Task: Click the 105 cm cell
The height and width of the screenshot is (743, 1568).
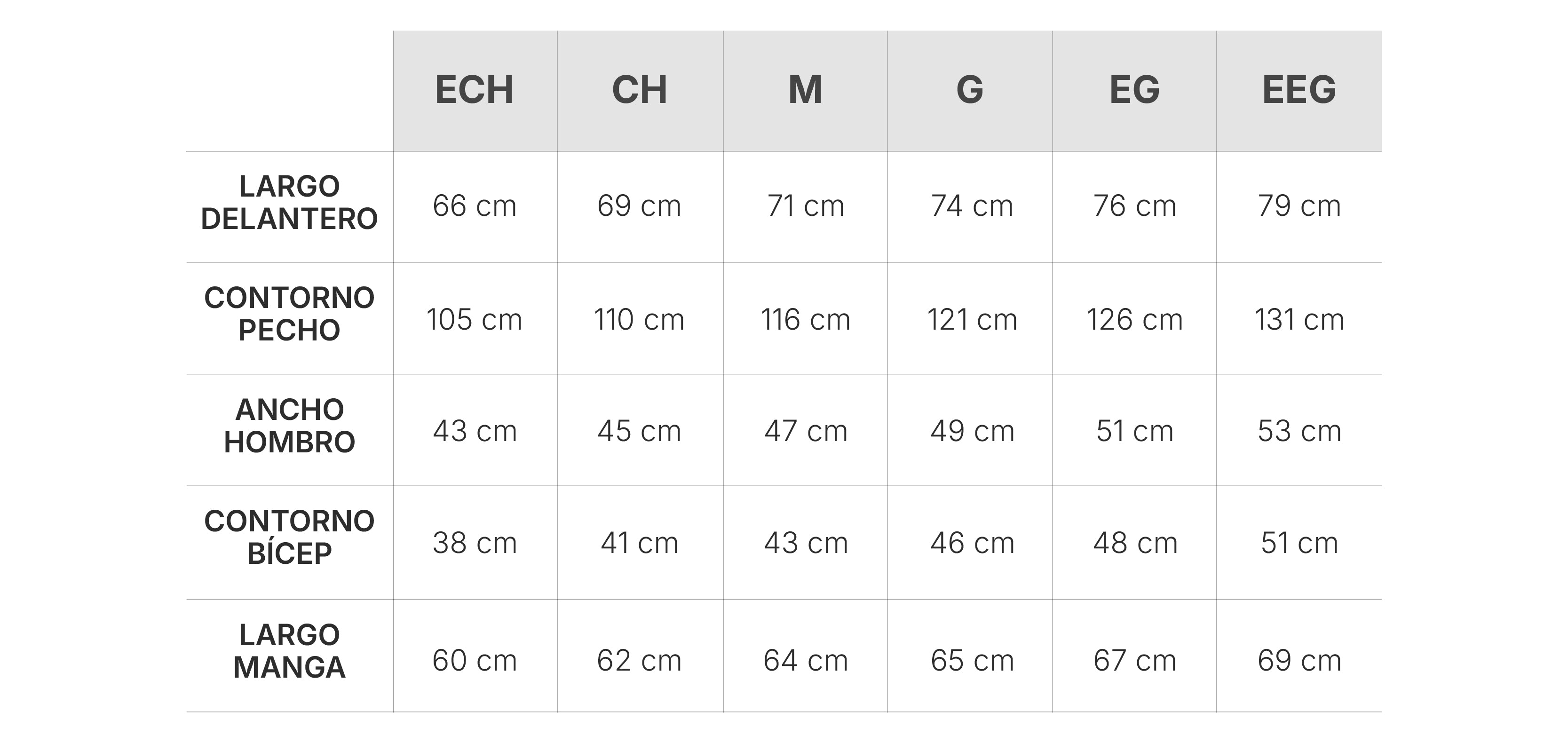Action: [474, 319]
